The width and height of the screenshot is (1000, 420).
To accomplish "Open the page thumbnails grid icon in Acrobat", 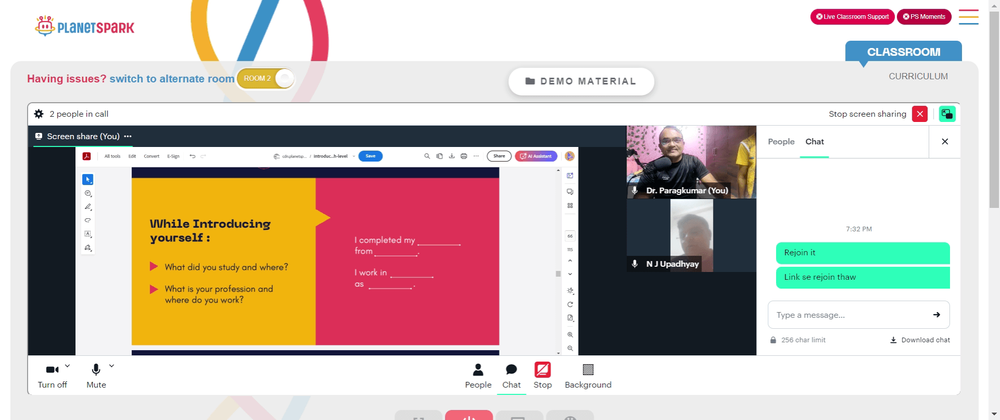I will pos(570,205).
